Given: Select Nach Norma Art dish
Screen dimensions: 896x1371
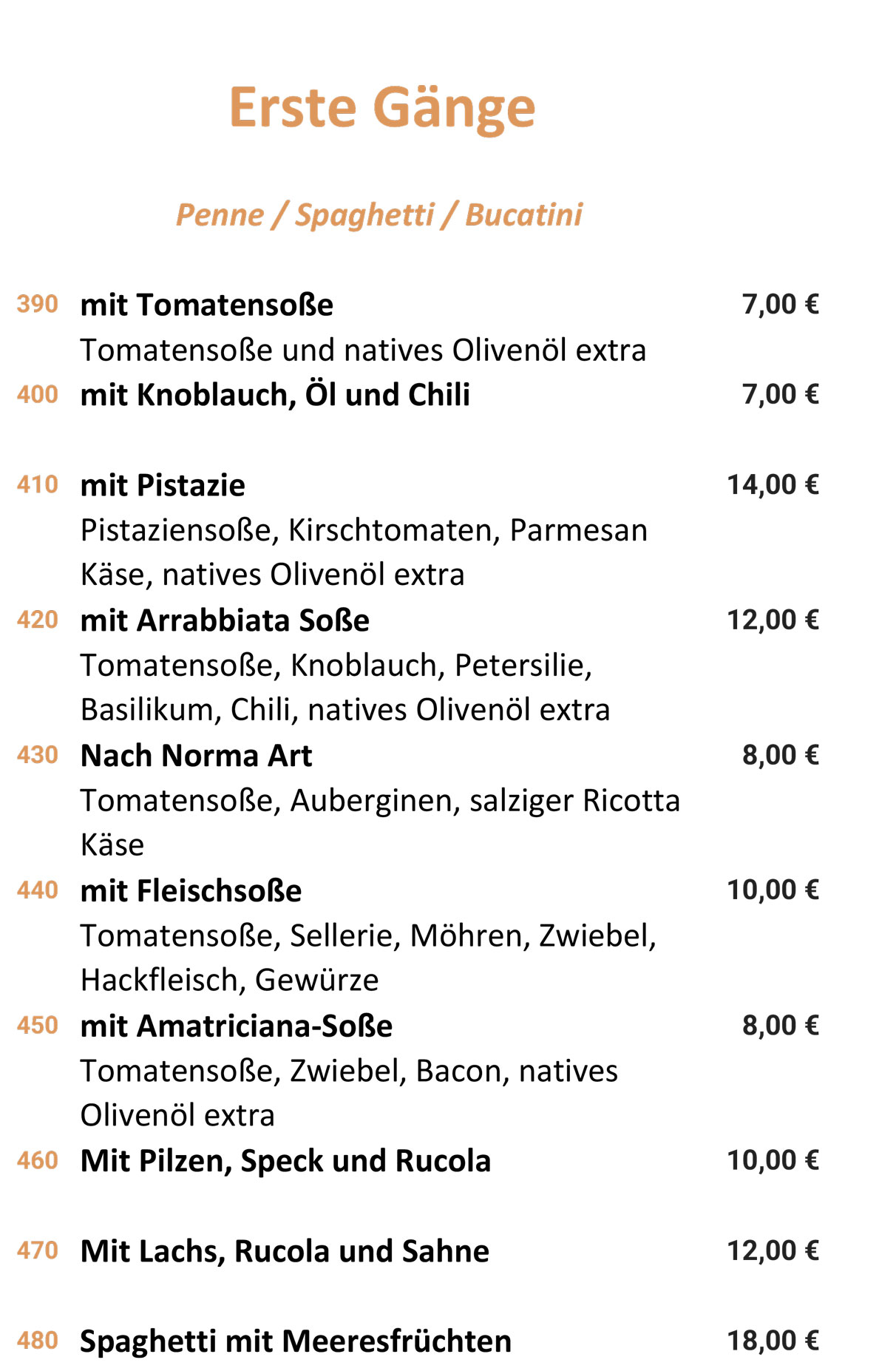Looking at the screenshot, I should tap(196, 756).
